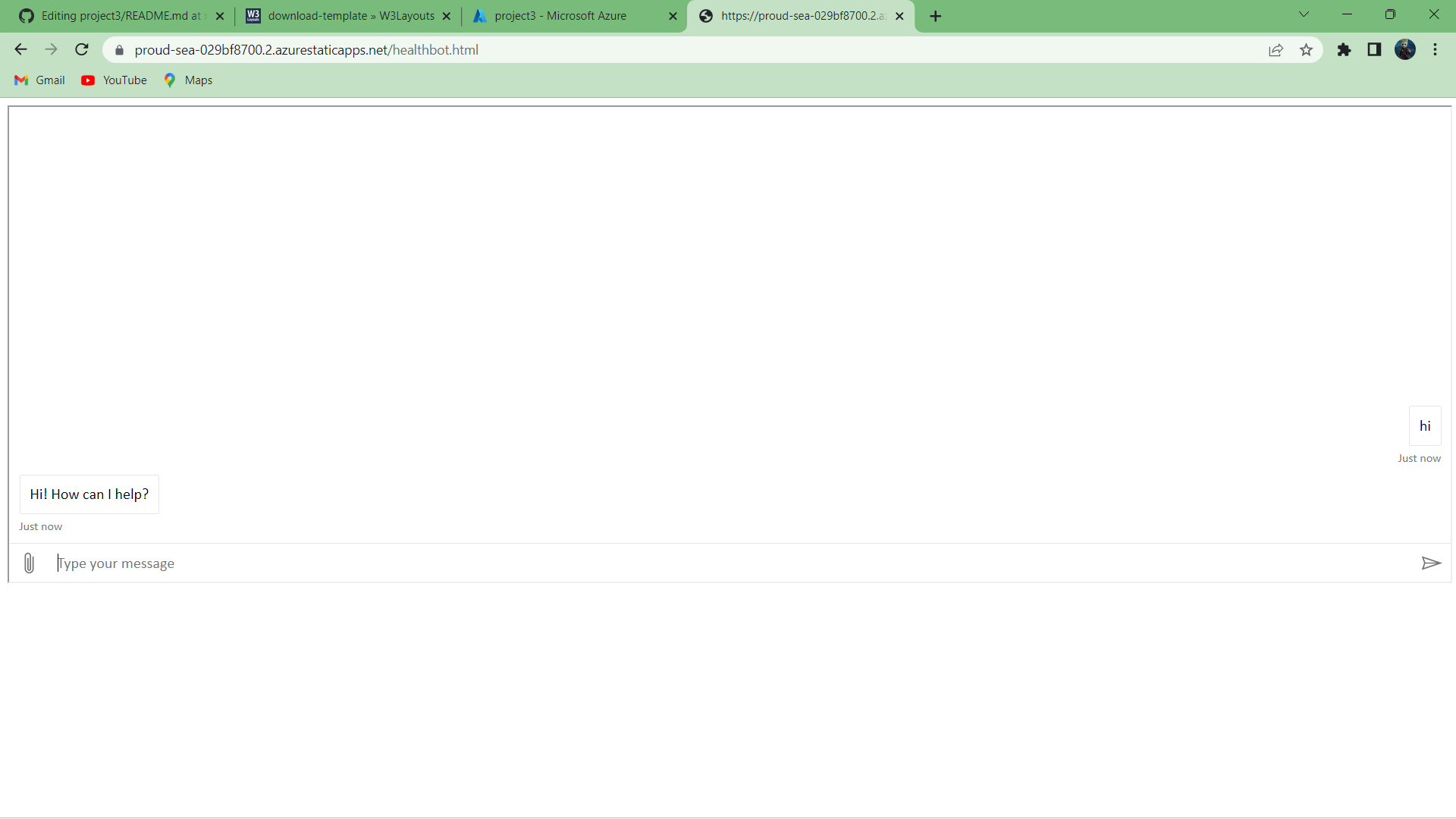Image resolution: width=1456 pixels, height=819 pixels.
Task: Toggle the browser side panel icon
Action: (1374, 50)
